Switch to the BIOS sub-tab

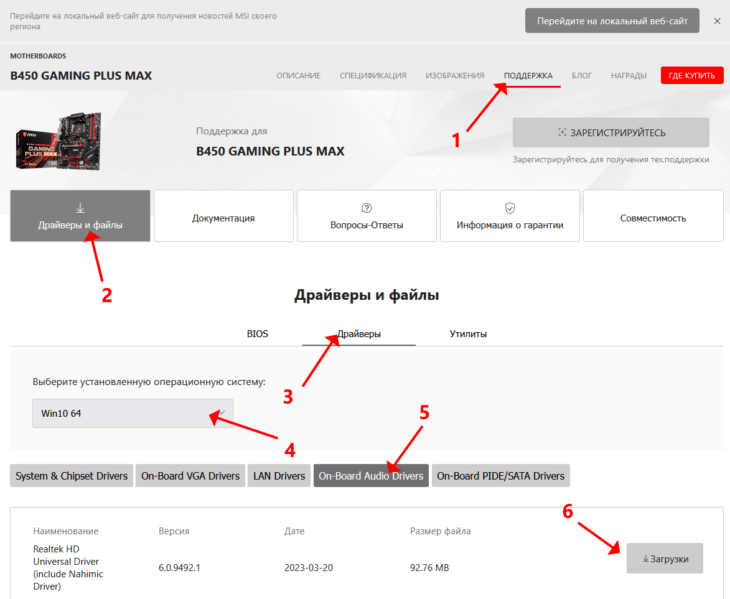(x=257, y=334)
